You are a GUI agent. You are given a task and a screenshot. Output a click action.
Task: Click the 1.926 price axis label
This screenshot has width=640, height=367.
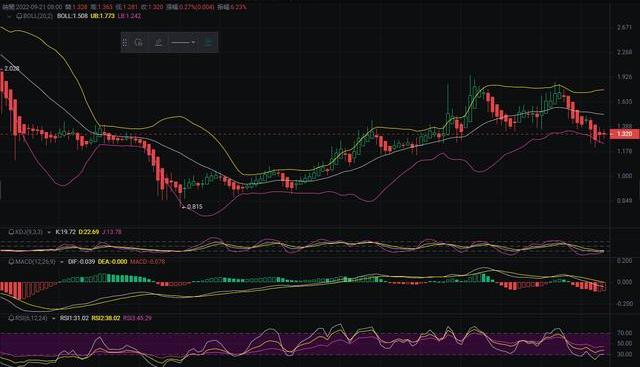click(624, 77)
